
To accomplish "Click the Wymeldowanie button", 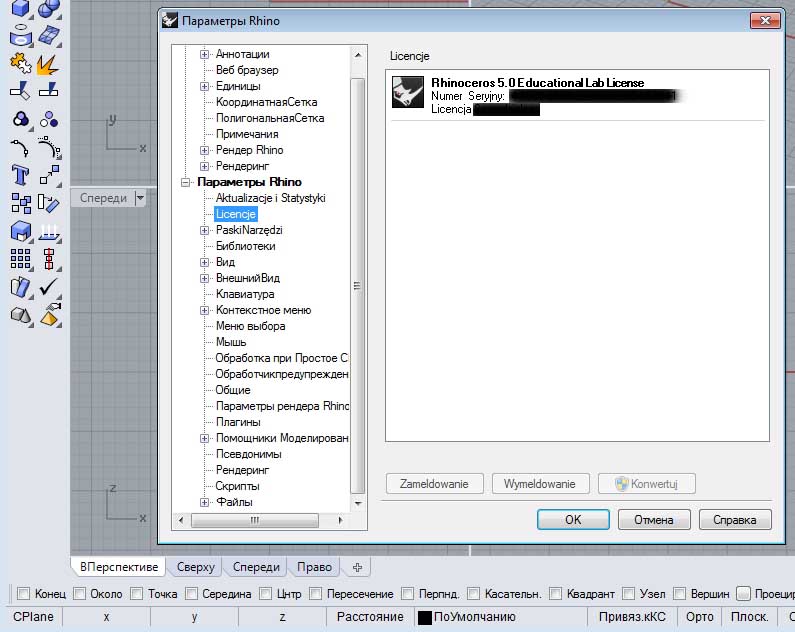I will pyautogui.click(x=540, y=484).
